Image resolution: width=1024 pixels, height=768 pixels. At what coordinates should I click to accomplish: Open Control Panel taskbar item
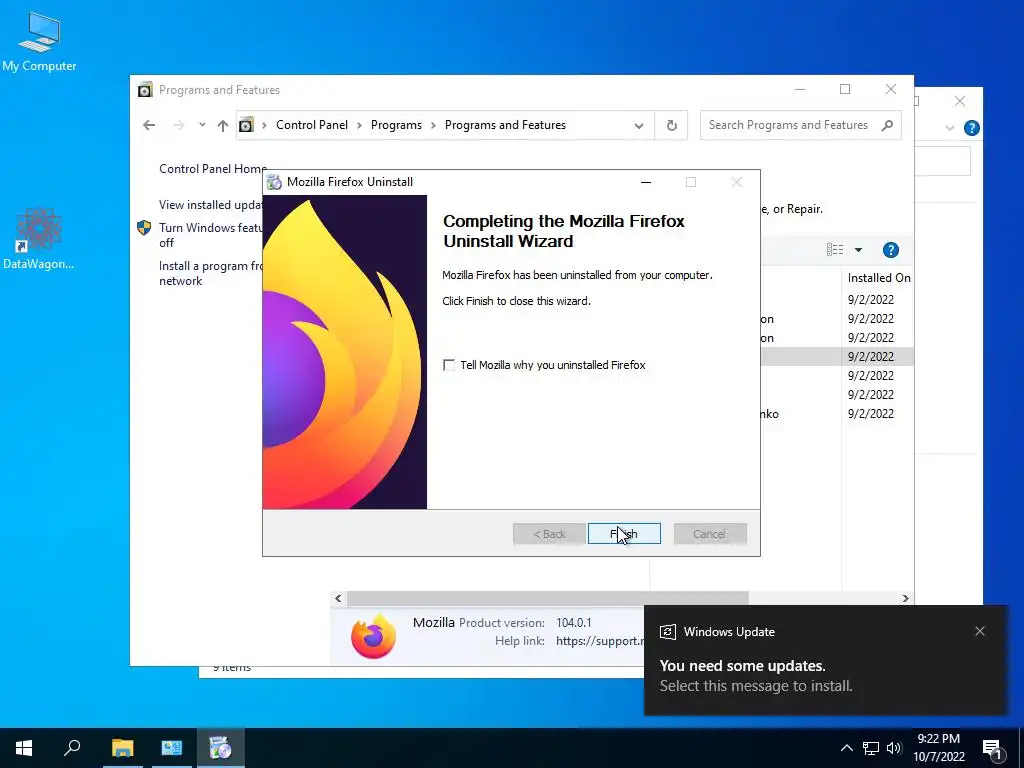172,748
